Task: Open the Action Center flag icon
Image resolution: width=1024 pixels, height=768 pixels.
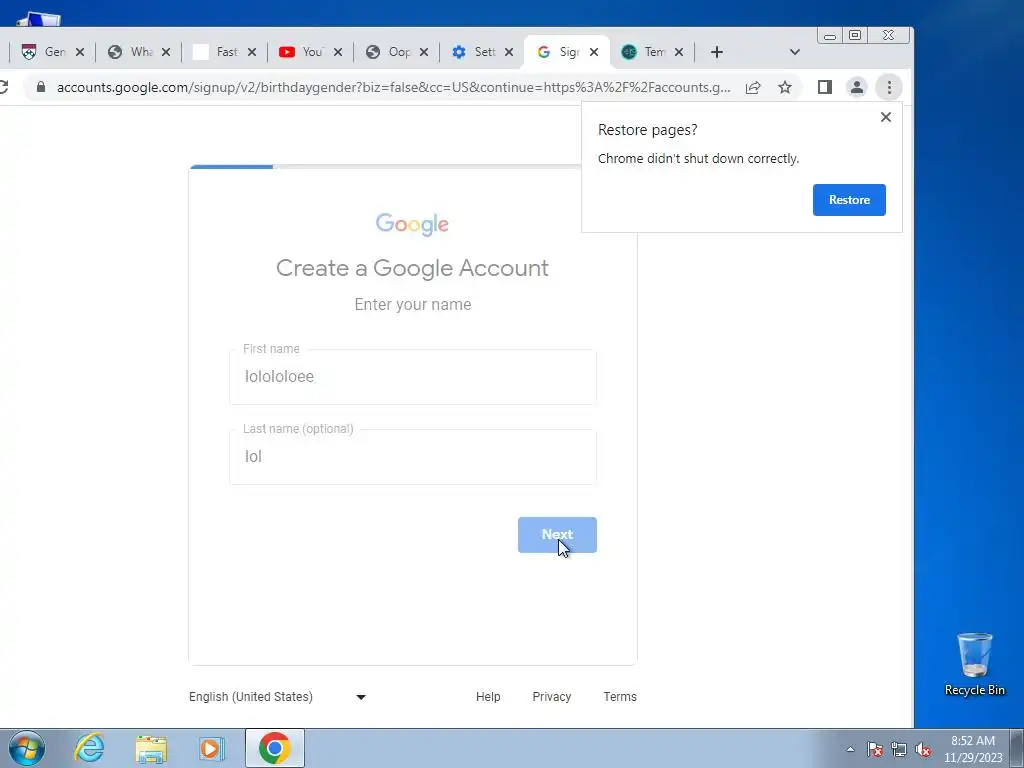Action: (x=875, y=749)
